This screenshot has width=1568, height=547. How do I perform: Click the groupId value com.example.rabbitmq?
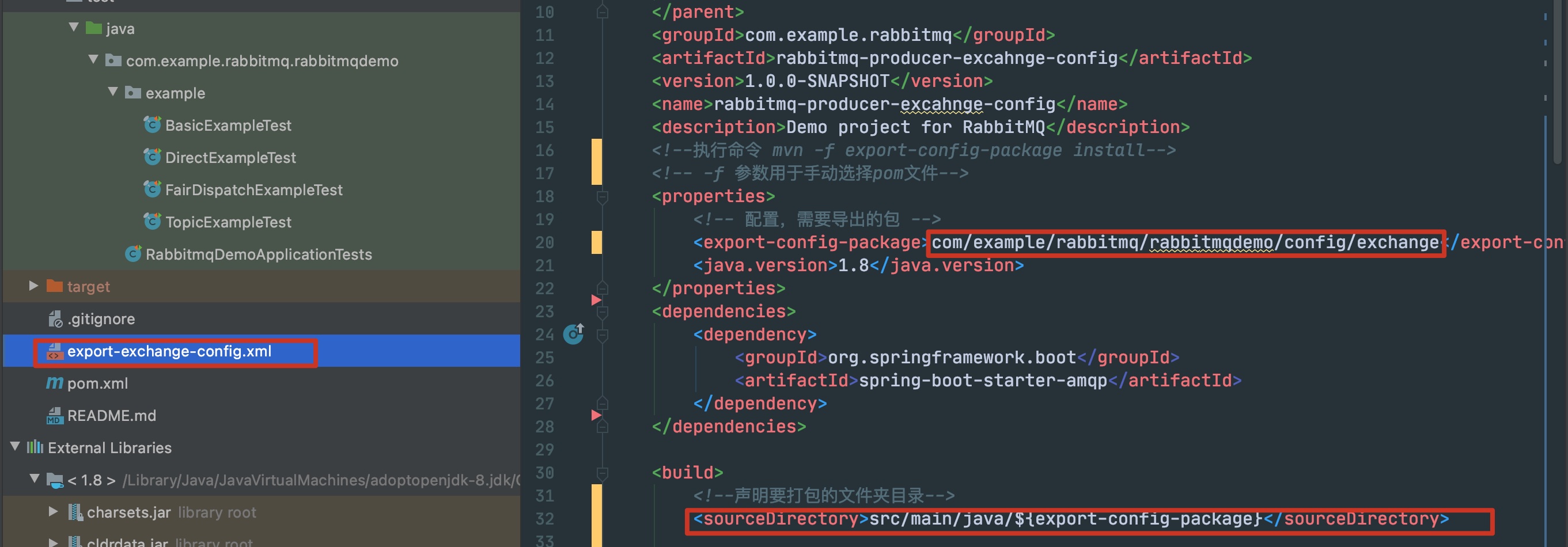point(849,35)
